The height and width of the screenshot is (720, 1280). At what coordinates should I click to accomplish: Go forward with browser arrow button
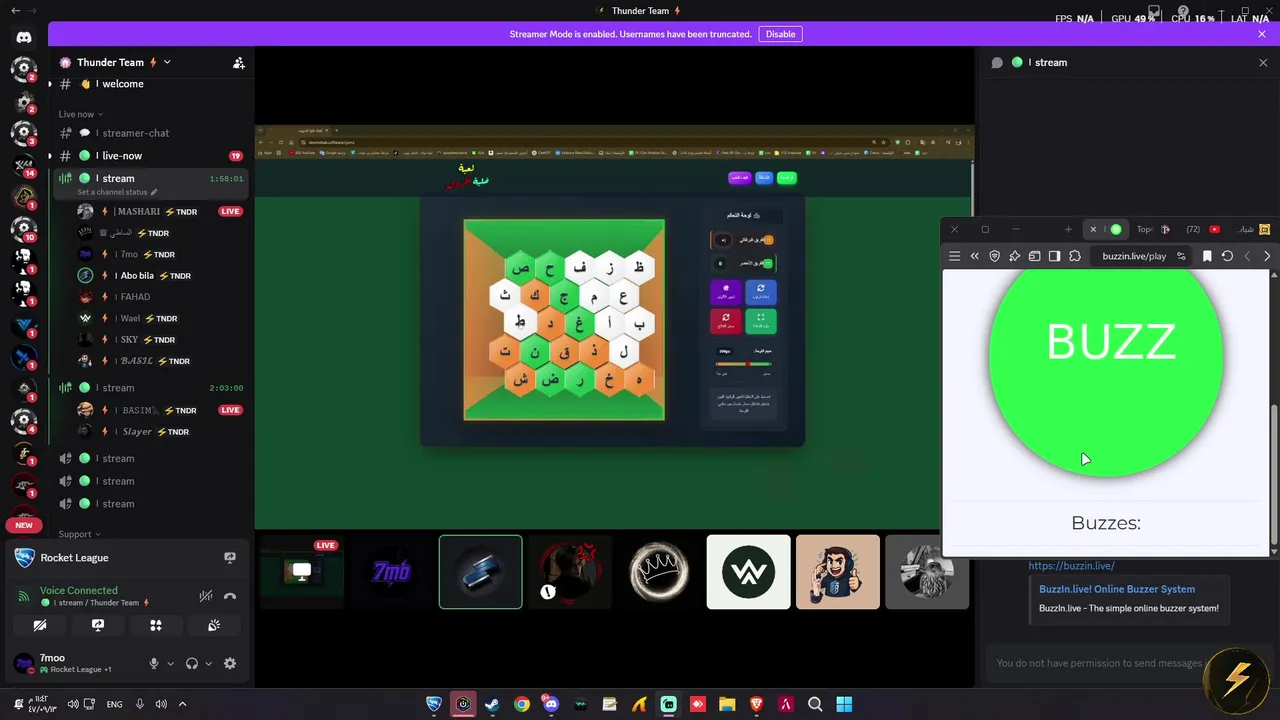(x=1267, y=256)
